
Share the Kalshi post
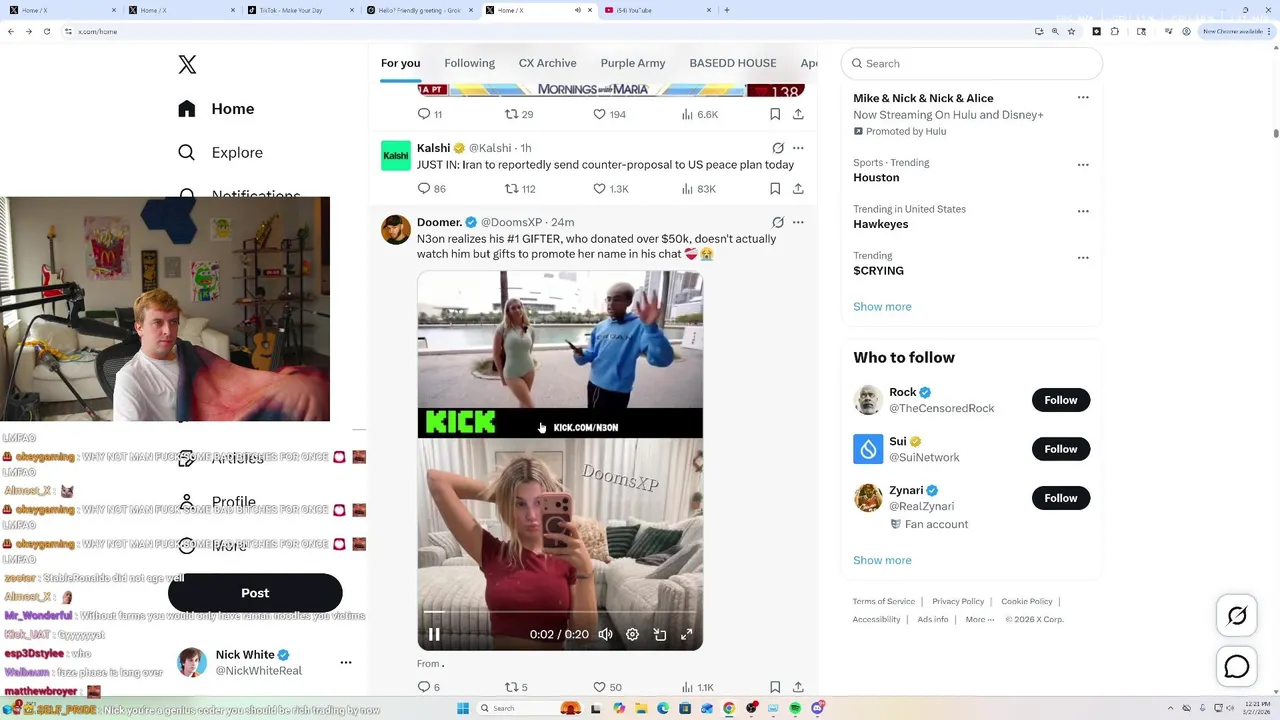click(x=798, y=189)
